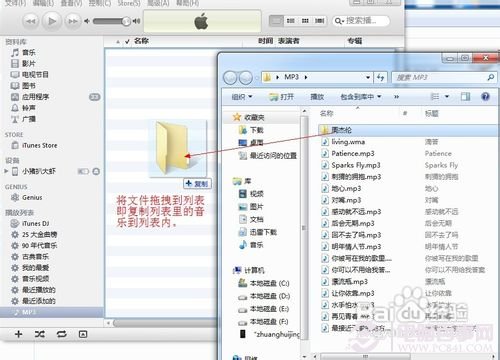
Task: Click the iTunes play button
Action: pos(52,21)
